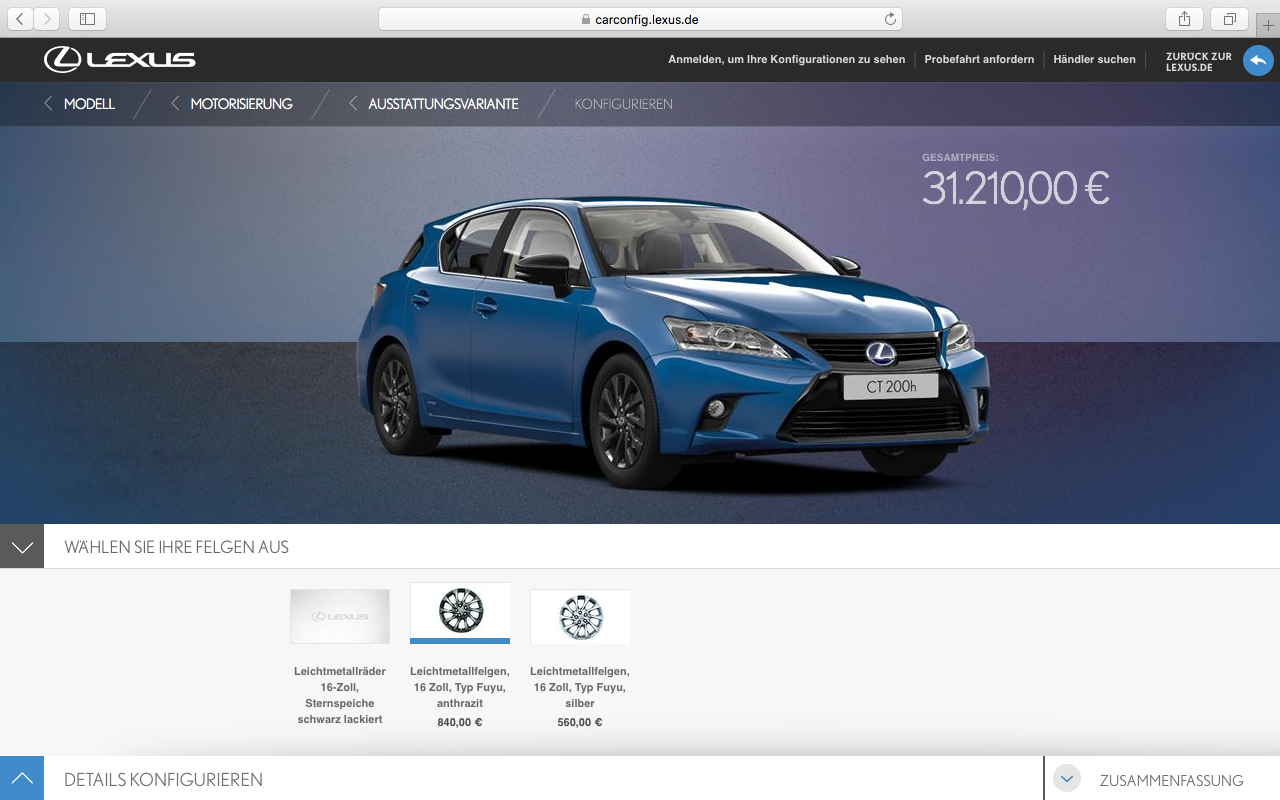This screenshot has width=1280, height=800.
Task: Expand Details konfigurieren with the blue arrow
Action: pyautogui.click(x=22, y=778)
